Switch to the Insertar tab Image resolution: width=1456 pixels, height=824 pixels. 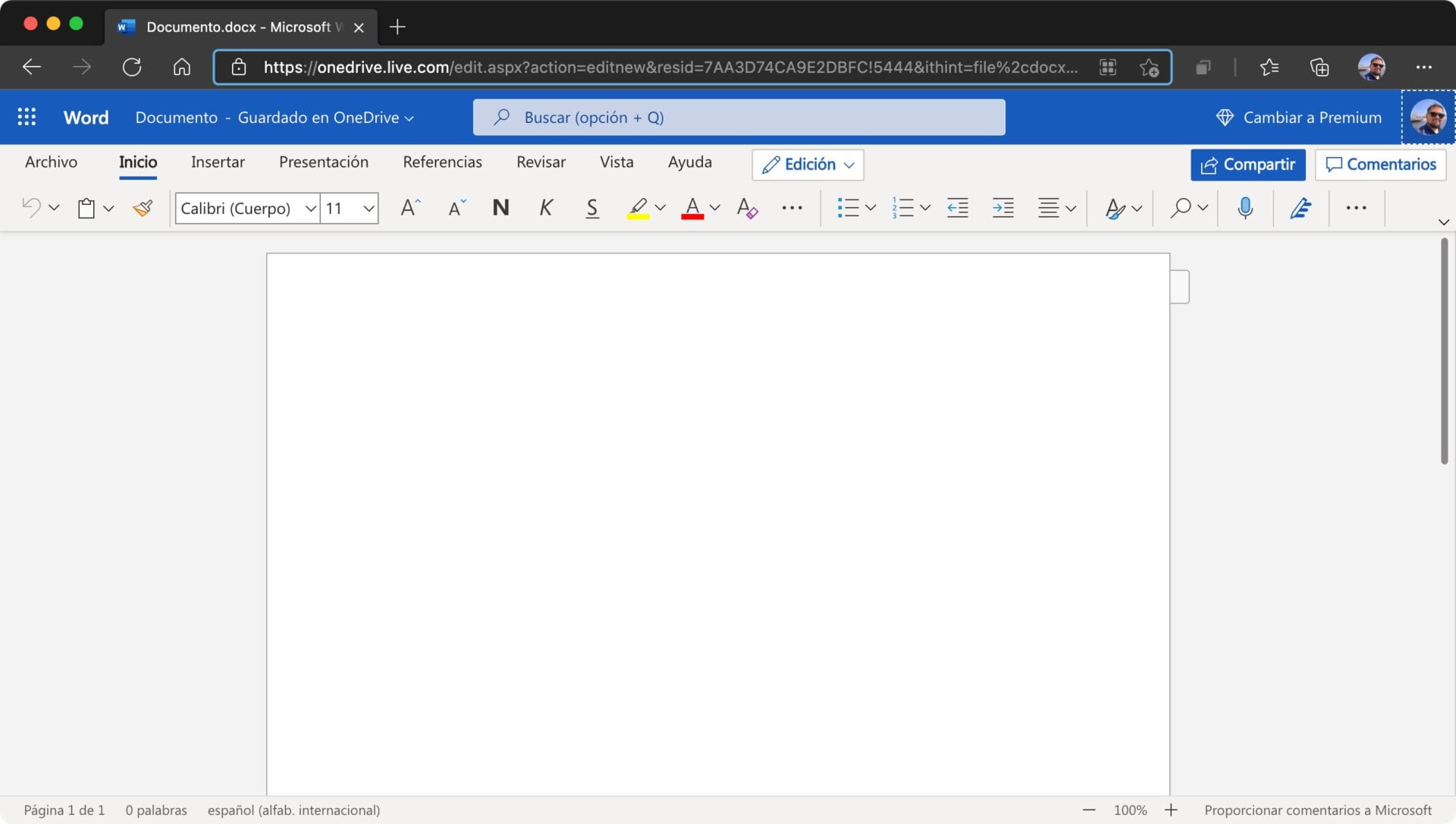point(218,162)
